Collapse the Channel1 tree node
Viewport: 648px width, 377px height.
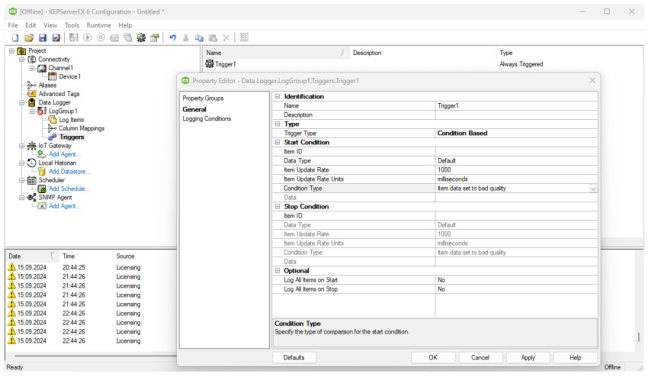click(32, 68)
